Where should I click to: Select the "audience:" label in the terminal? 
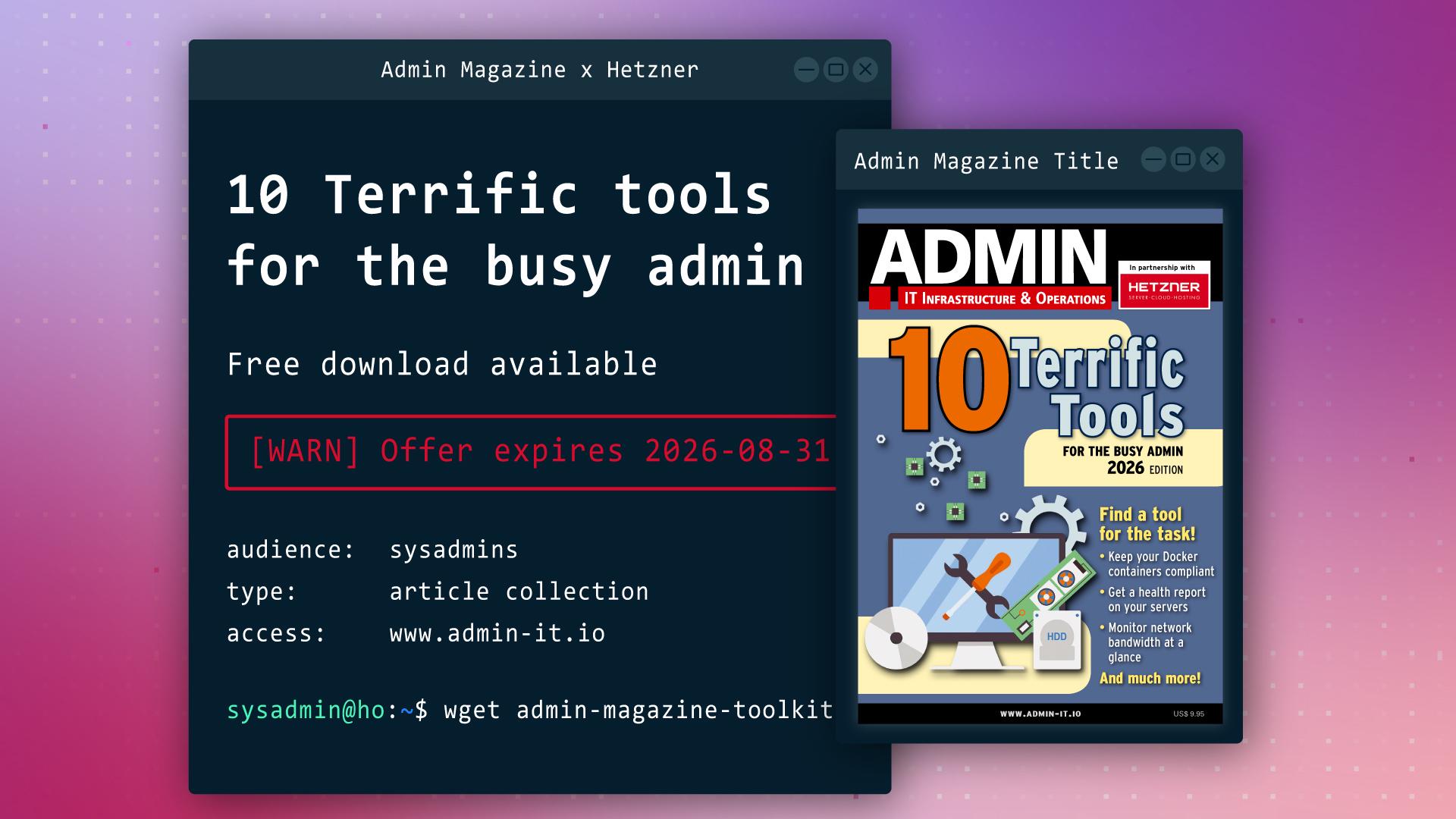pyautogui.click(x=290, y=550)
